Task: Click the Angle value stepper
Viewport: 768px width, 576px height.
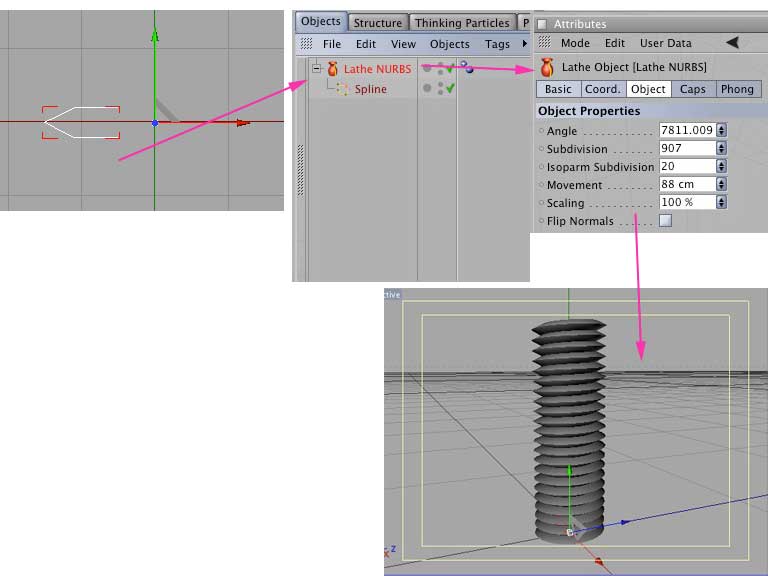Action: pos(721,130)
